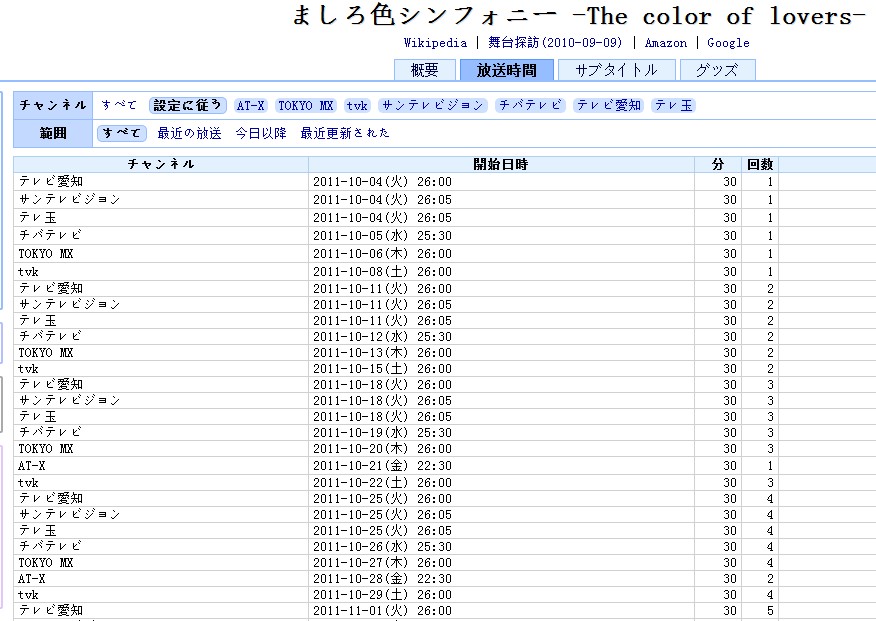Click the date 2011-10-28(金) 22:30
The image size is (876, 621).
pyautogui.click(x=382, y=579)
